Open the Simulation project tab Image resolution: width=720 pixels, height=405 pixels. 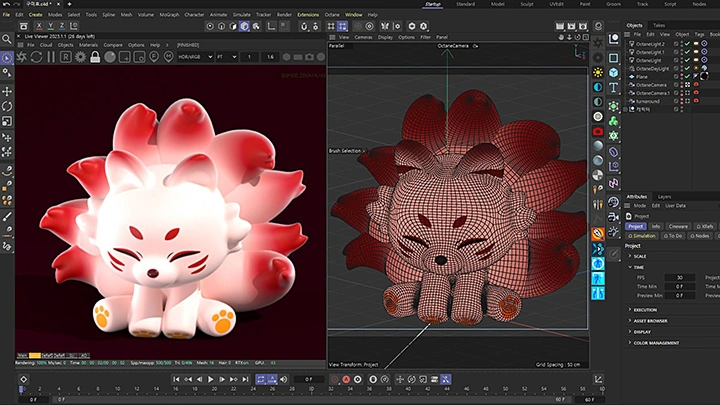tap(641, 236)
